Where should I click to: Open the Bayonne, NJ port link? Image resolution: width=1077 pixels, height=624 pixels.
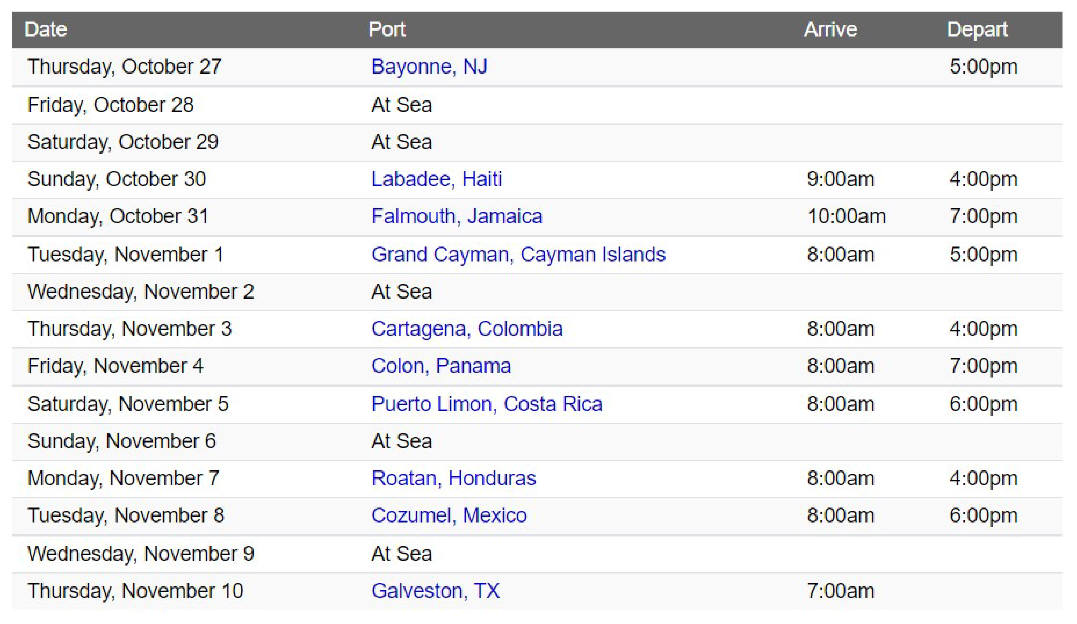[x=429, y=67]
